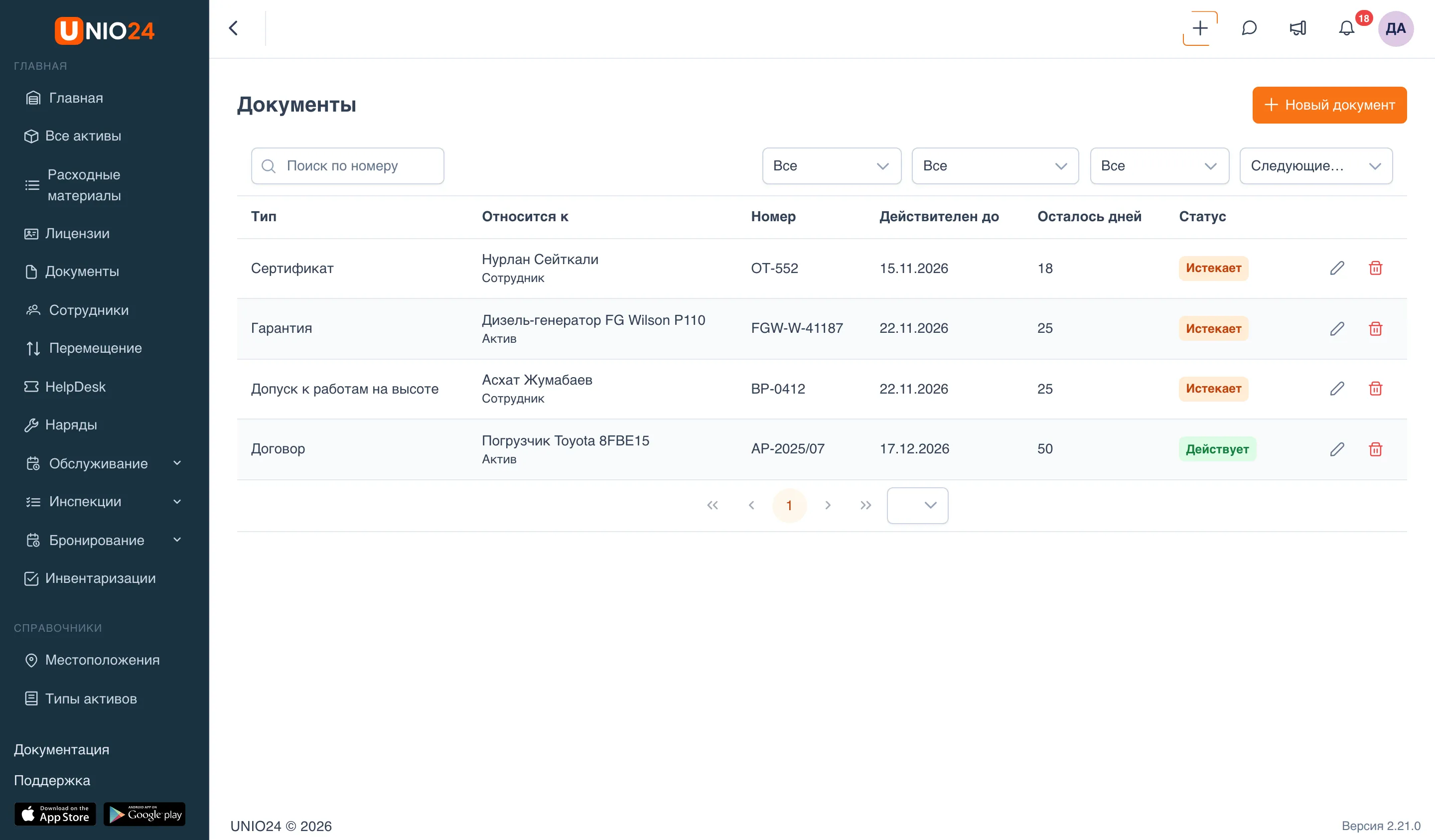The width and height of the screenshot is (1435, 840).
Task: Go to the first page of results
Action: click(x=713, y=506)
